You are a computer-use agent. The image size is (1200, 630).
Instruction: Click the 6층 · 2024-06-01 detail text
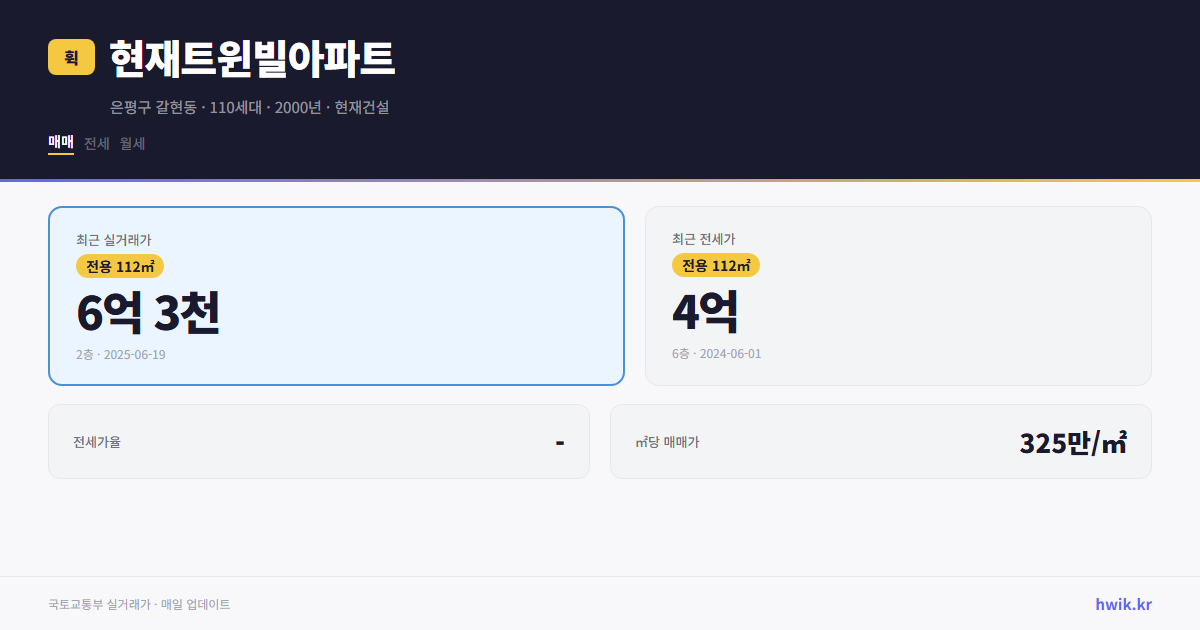(x=716, y=353)
